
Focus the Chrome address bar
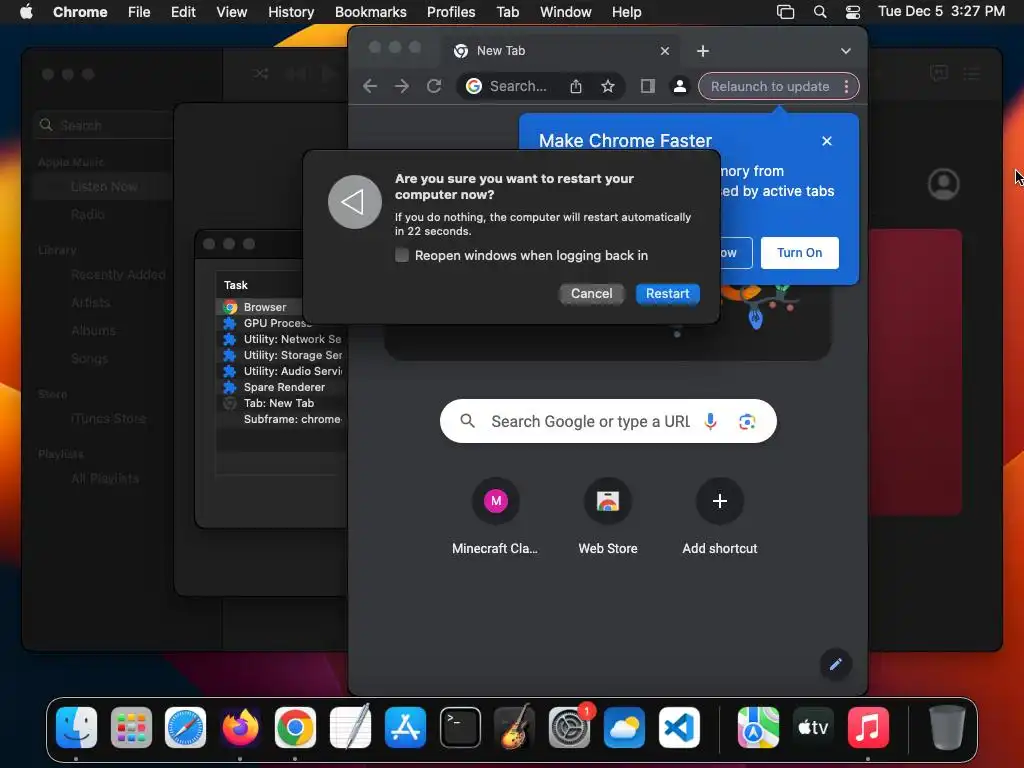pos(518,86)
